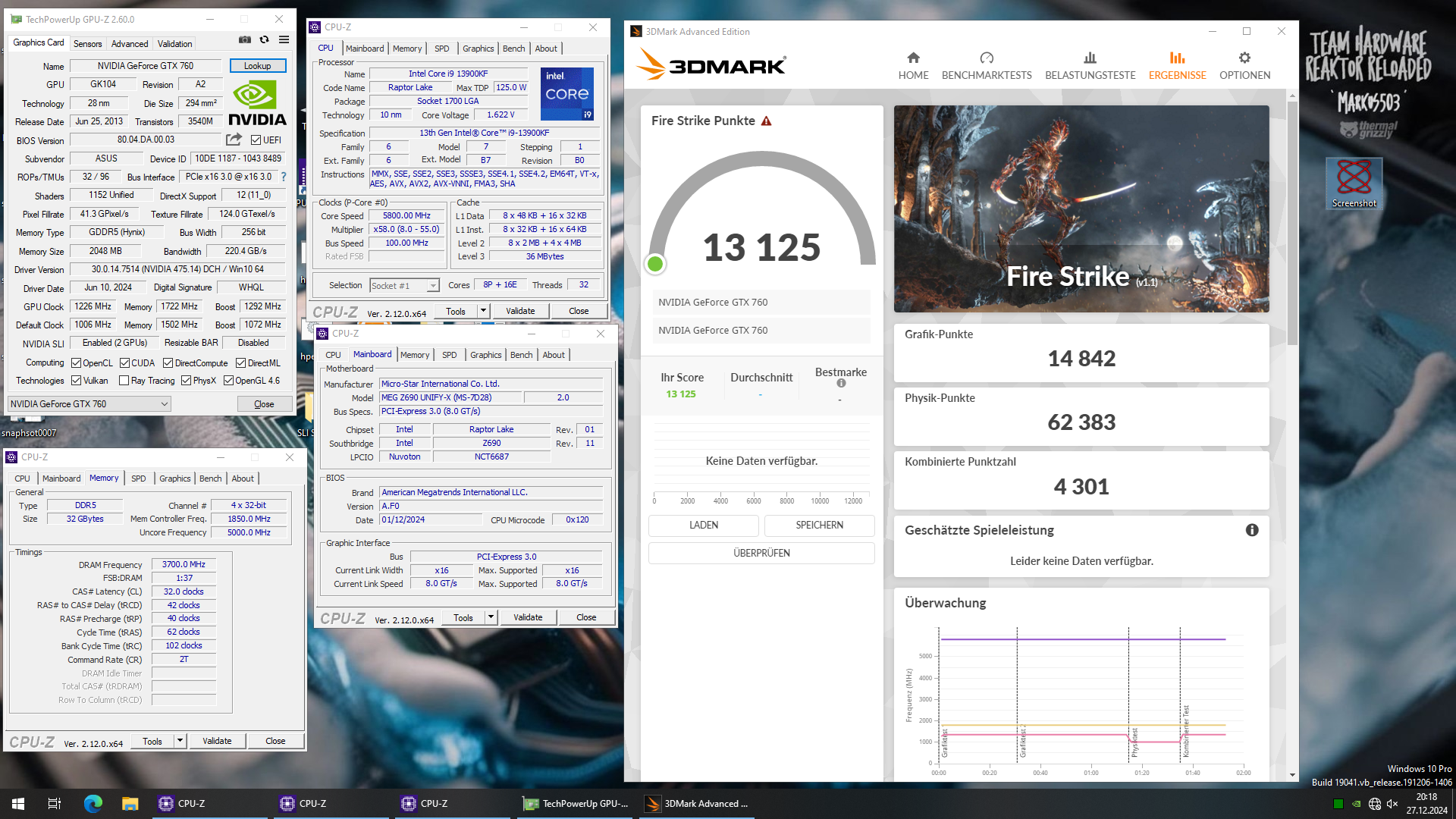Toggle the DirectML checkbox

[240, 363]
